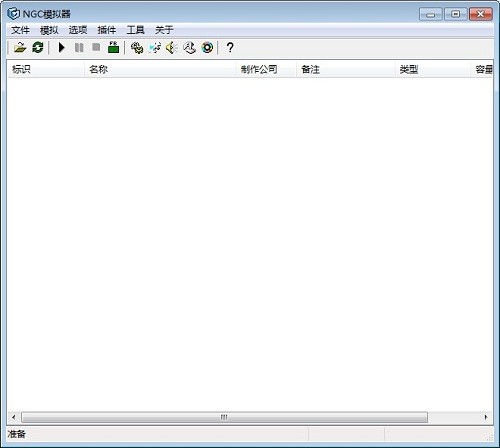
Task: Stop the emulation
Action: pos(96,47)
